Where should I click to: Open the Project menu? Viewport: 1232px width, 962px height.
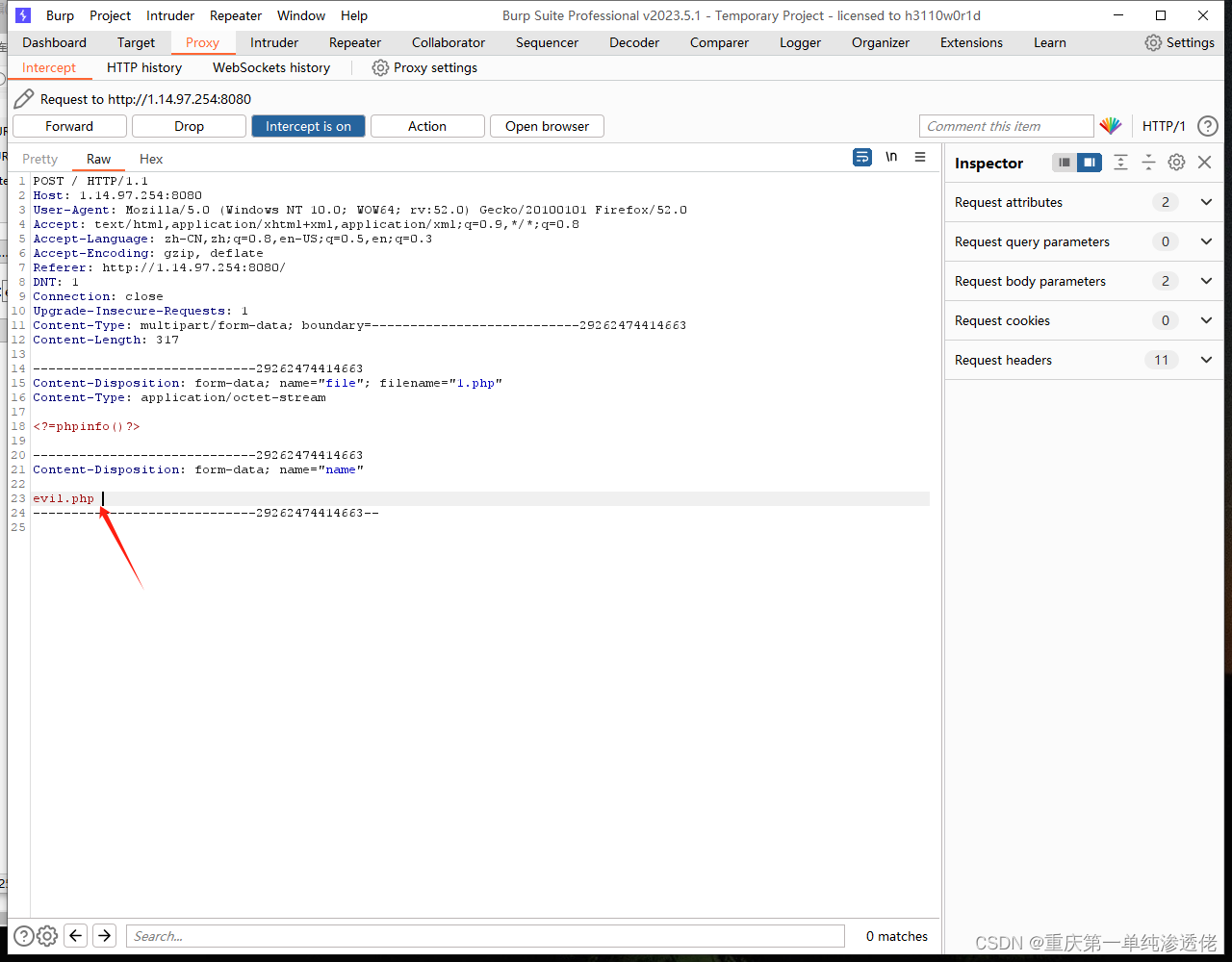coord(110,15)
